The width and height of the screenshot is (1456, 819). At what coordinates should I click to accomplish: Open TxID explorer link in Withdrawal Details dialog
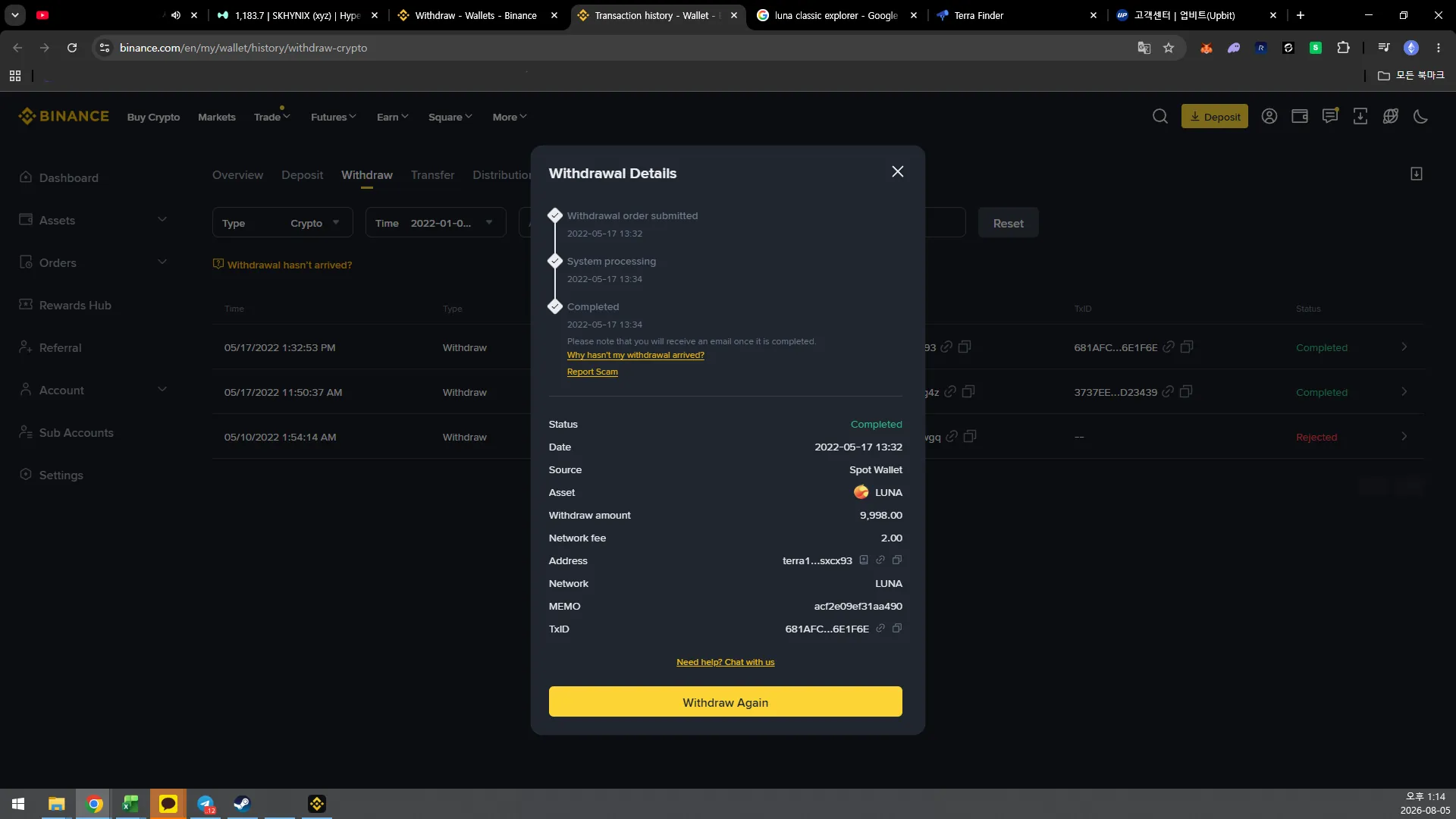tap(880, 629)
